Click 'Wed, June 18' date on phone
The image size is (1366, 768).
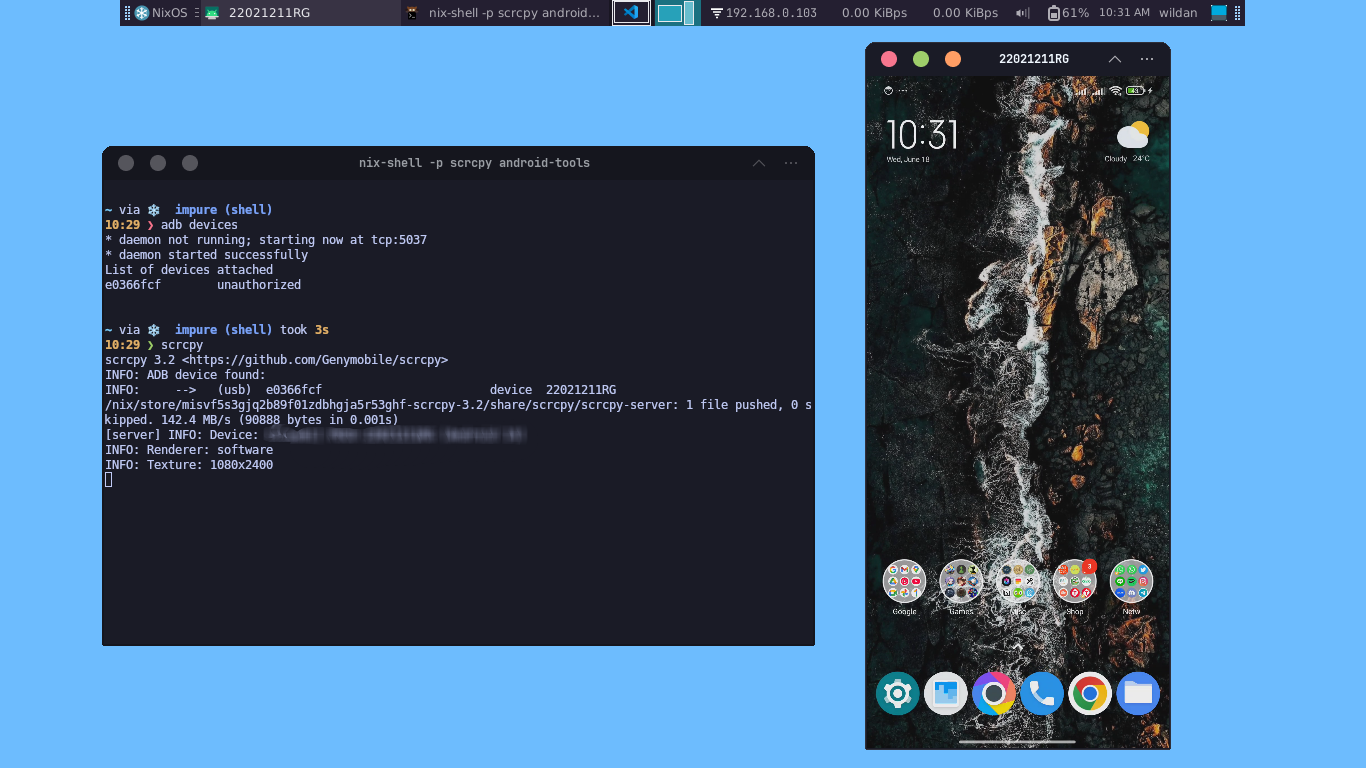pyautogui.click(x=907, y=159)
